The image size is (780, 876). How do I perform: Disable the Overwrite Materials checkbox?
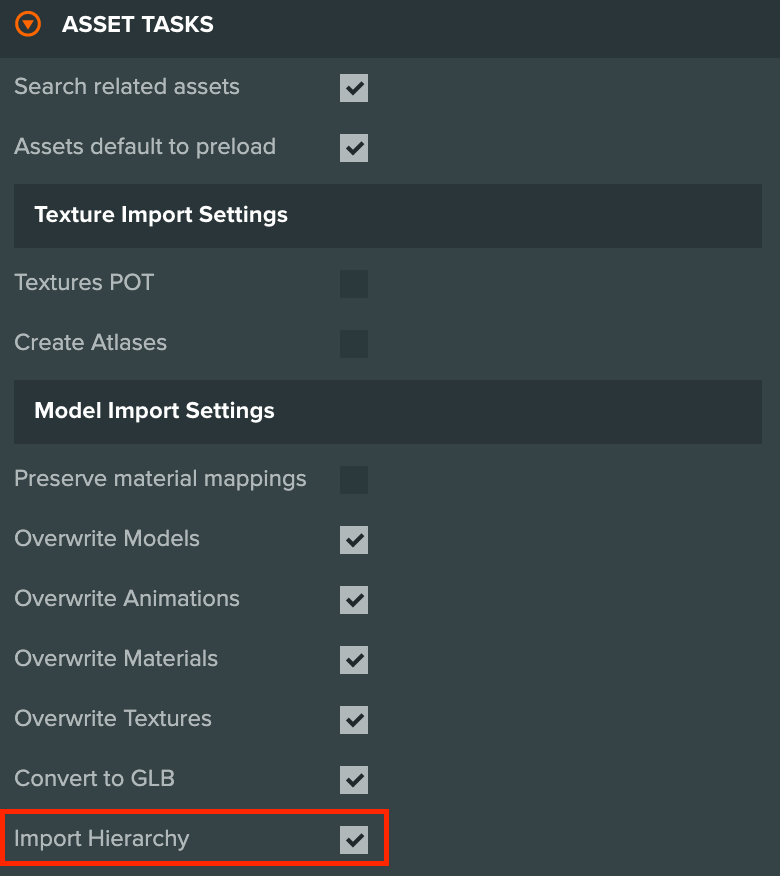(354, 660)
